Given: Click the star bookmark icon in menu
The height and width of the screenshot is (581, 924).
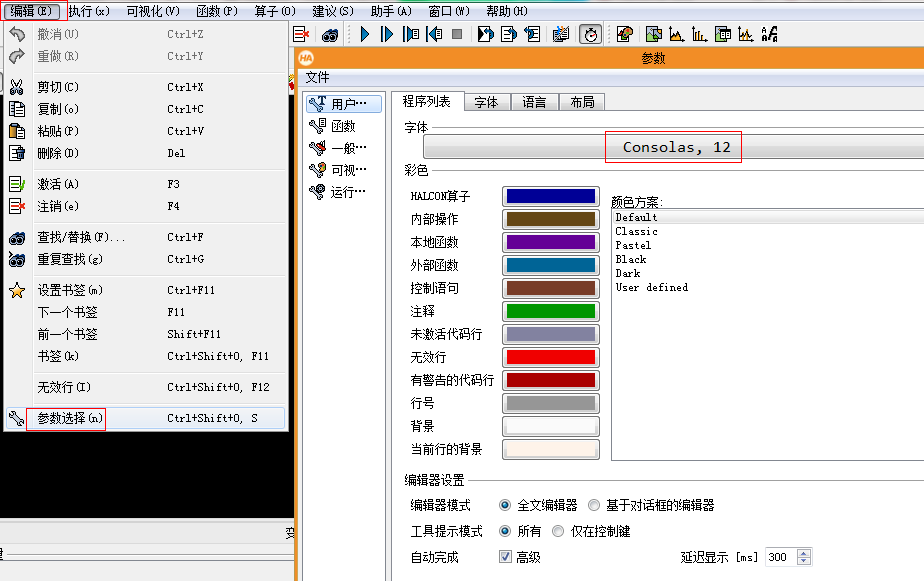Looking at the screenshot, I should [x=16, y=290].
